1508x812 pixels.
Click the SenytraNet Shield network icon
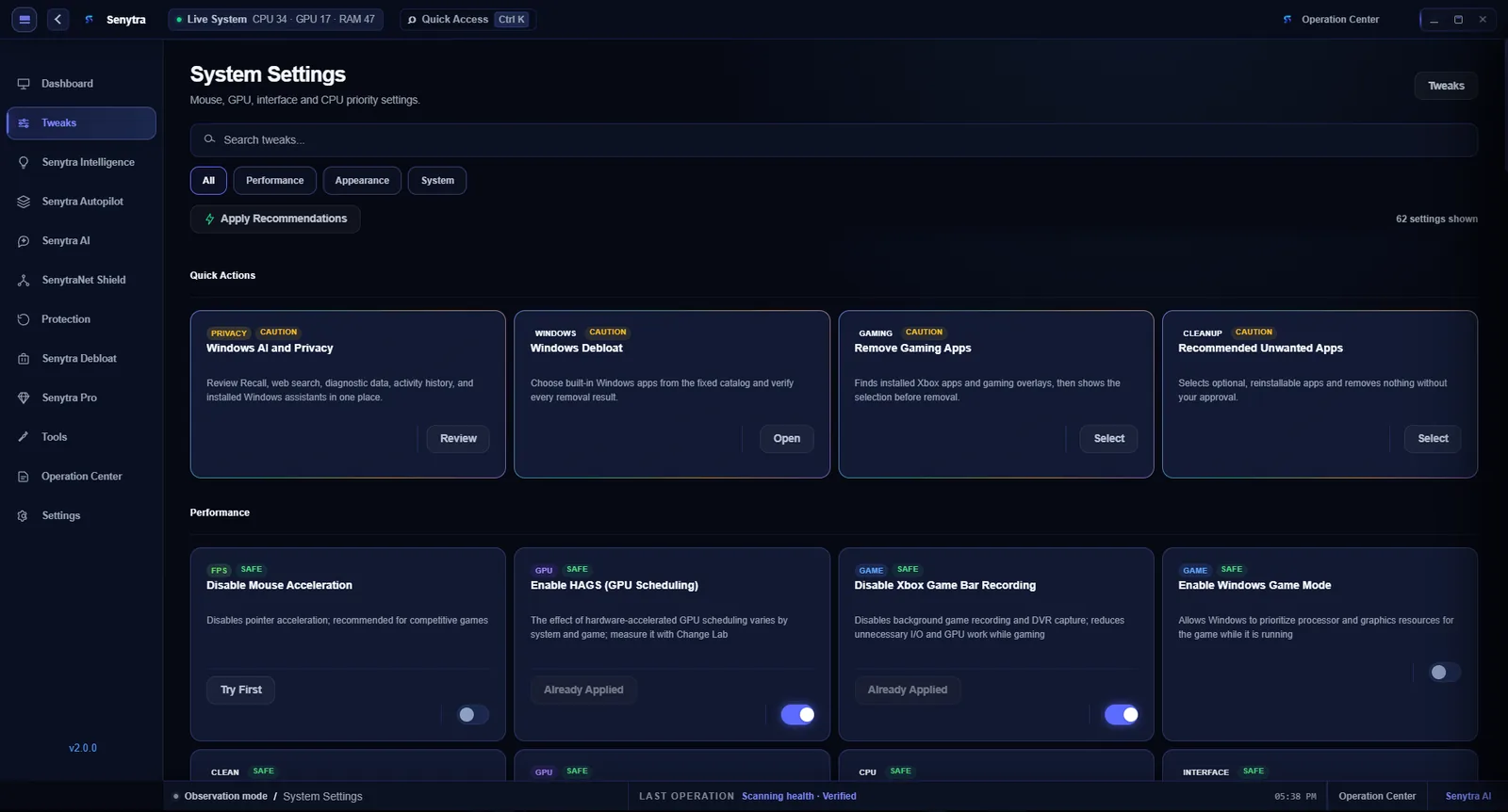point(24,280)
